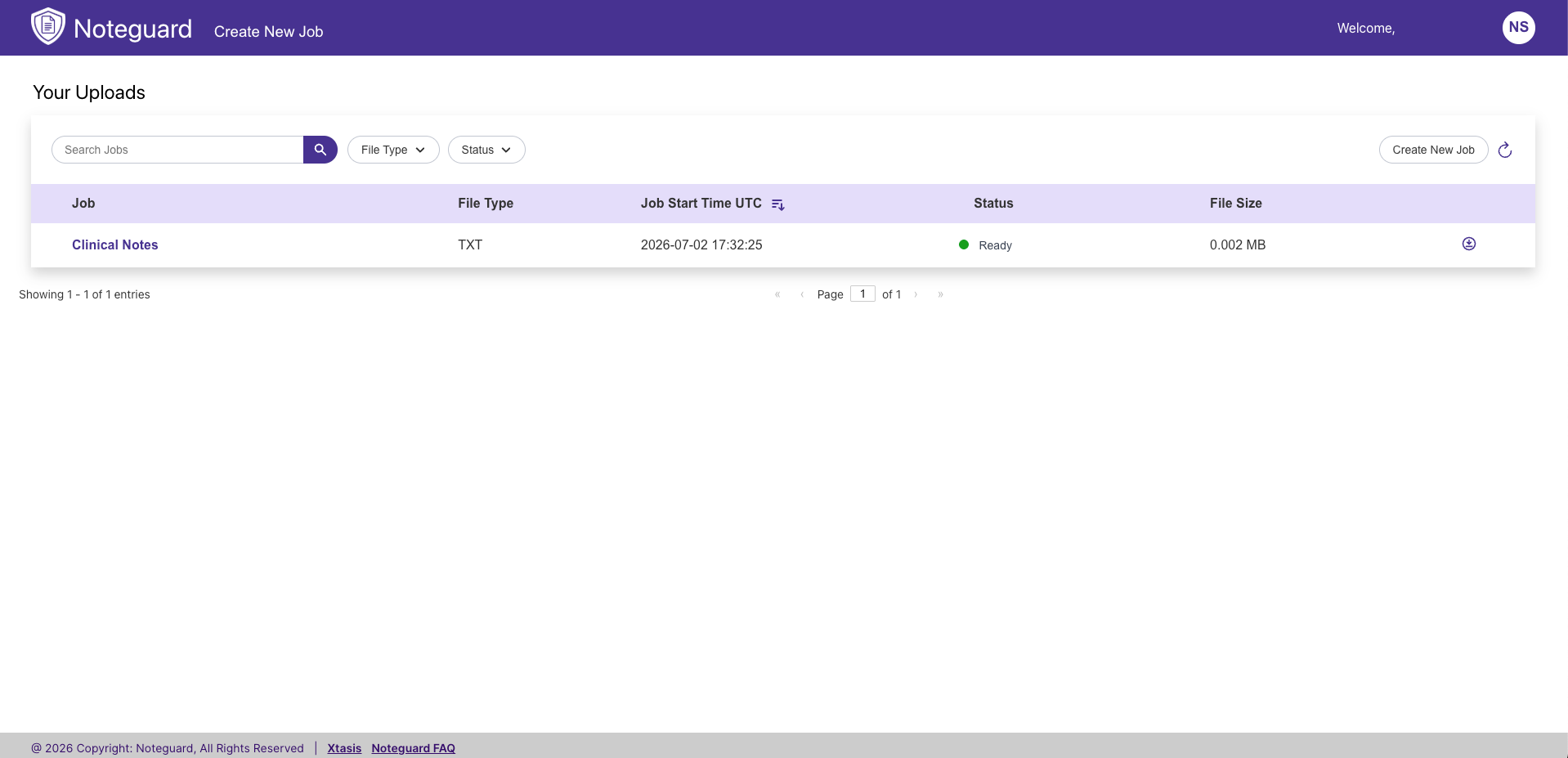
Task: Open the Noteguard FAQ link
Action: [413, 748]
